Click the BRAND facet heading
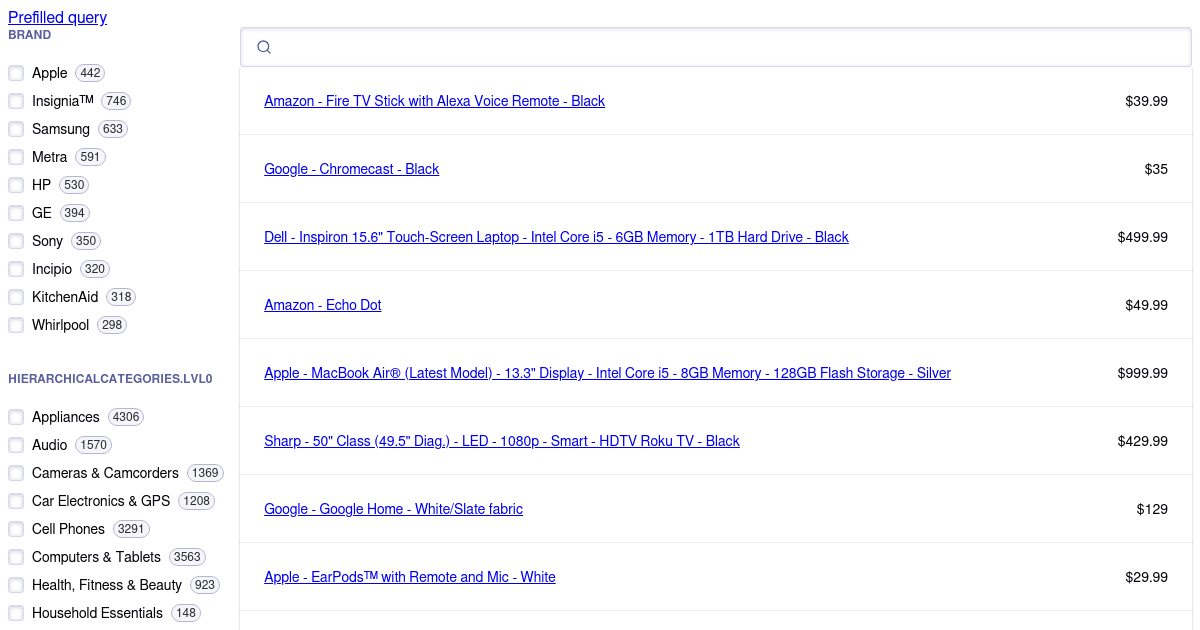 (30, 35)
